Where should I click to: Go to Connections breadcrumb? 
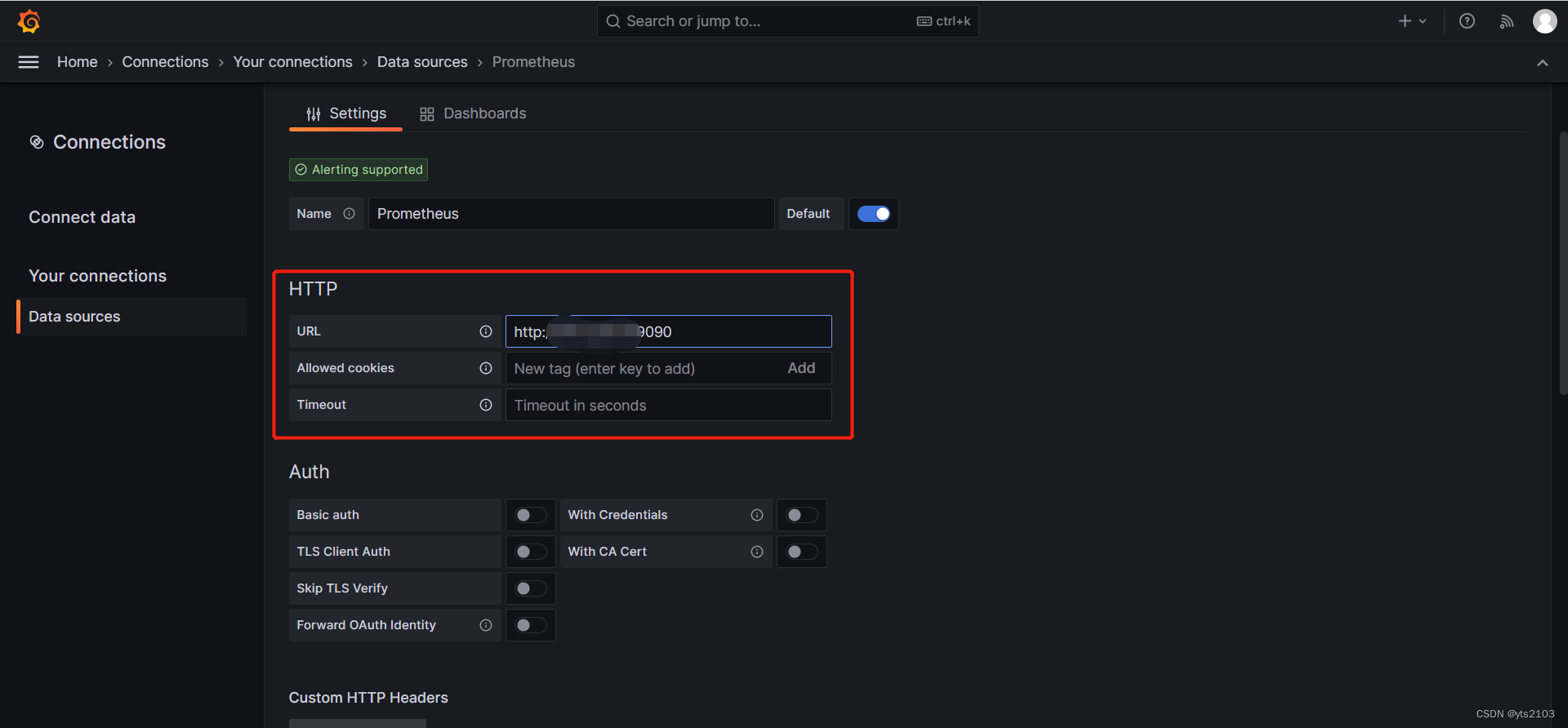pyautogui.click(x=166, y=62)
